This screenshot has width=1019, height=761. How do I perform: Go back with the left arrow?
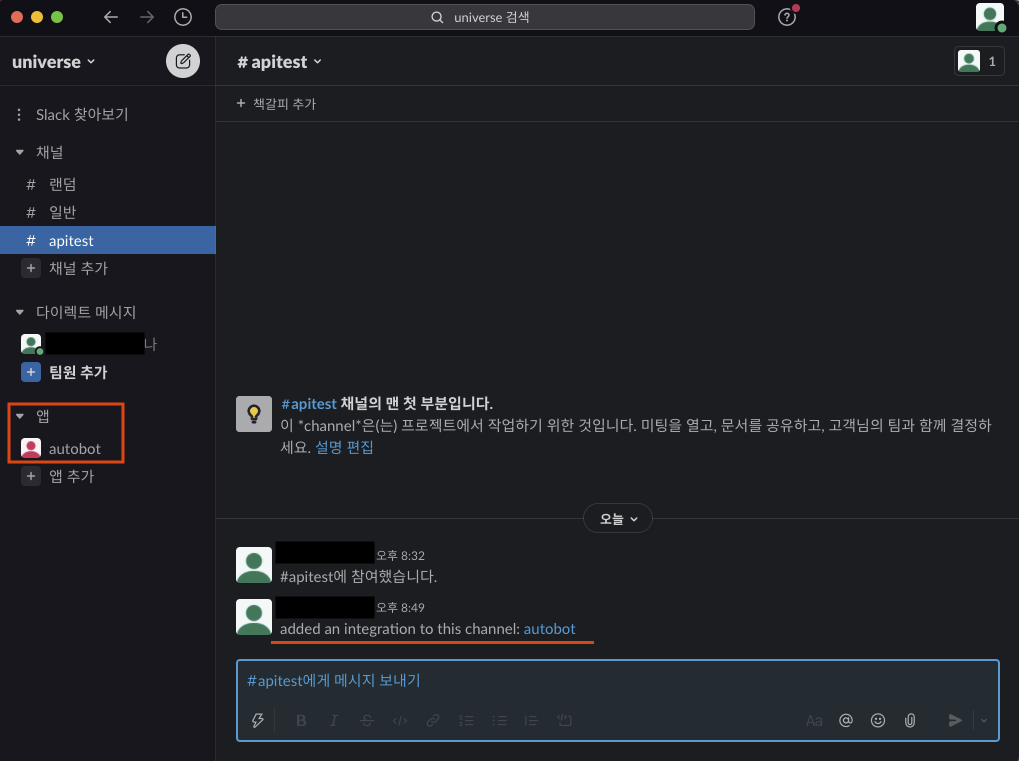111,17
